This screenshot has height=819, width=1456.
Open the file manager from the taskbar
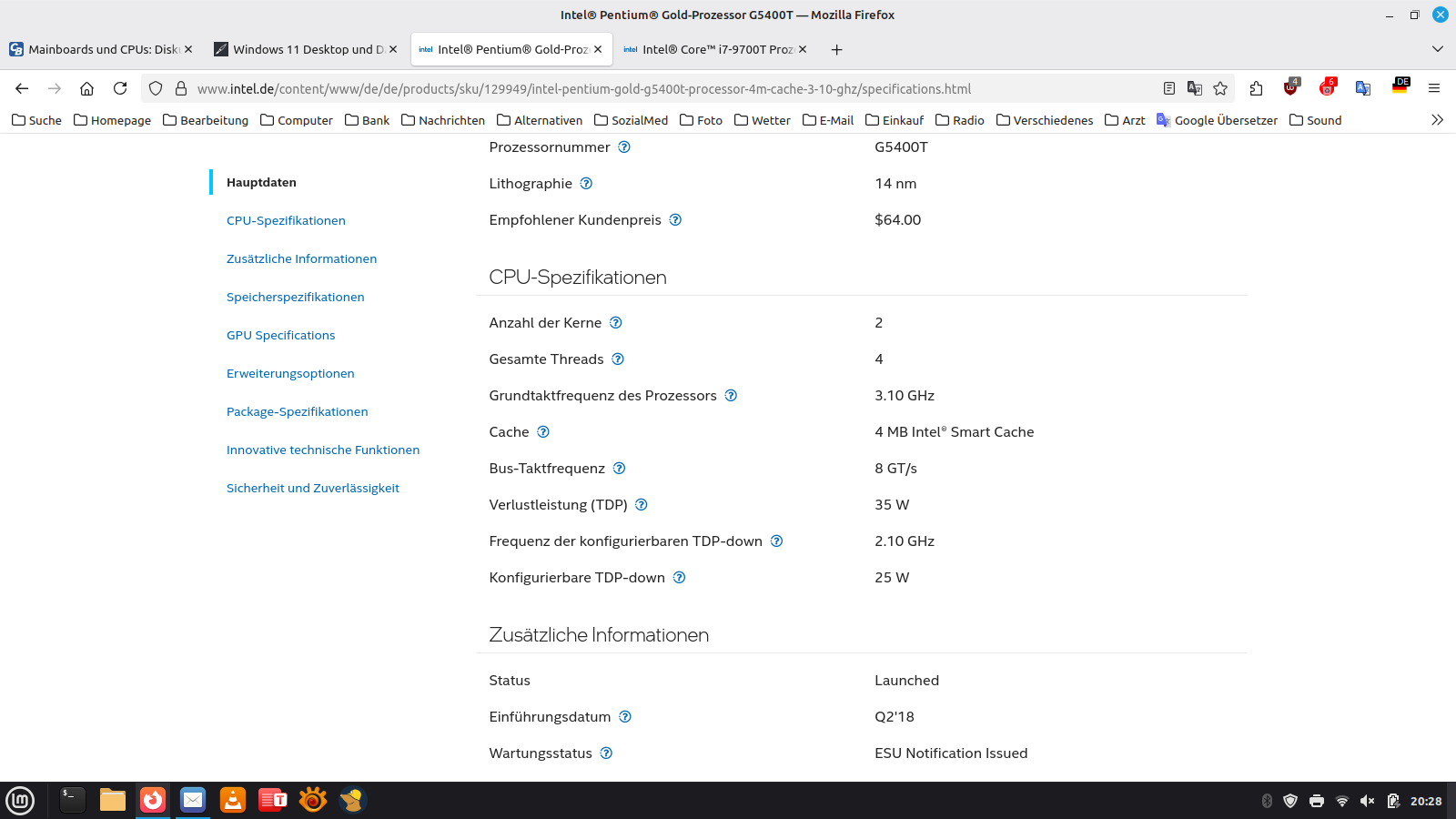tap(113, 800)
